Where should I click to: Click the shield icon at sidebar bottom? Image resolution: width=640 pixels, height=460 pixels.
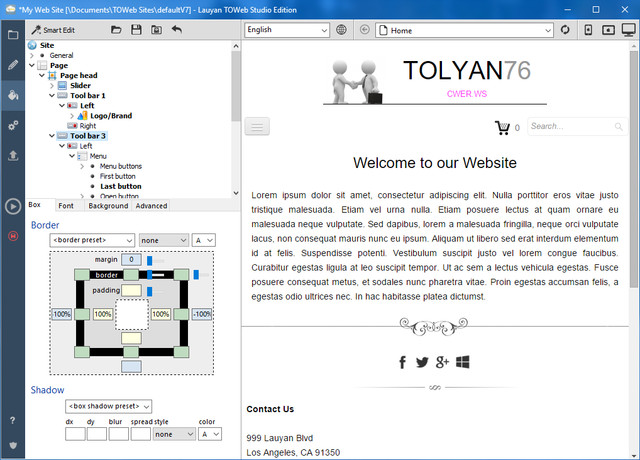tap(13, 445)
